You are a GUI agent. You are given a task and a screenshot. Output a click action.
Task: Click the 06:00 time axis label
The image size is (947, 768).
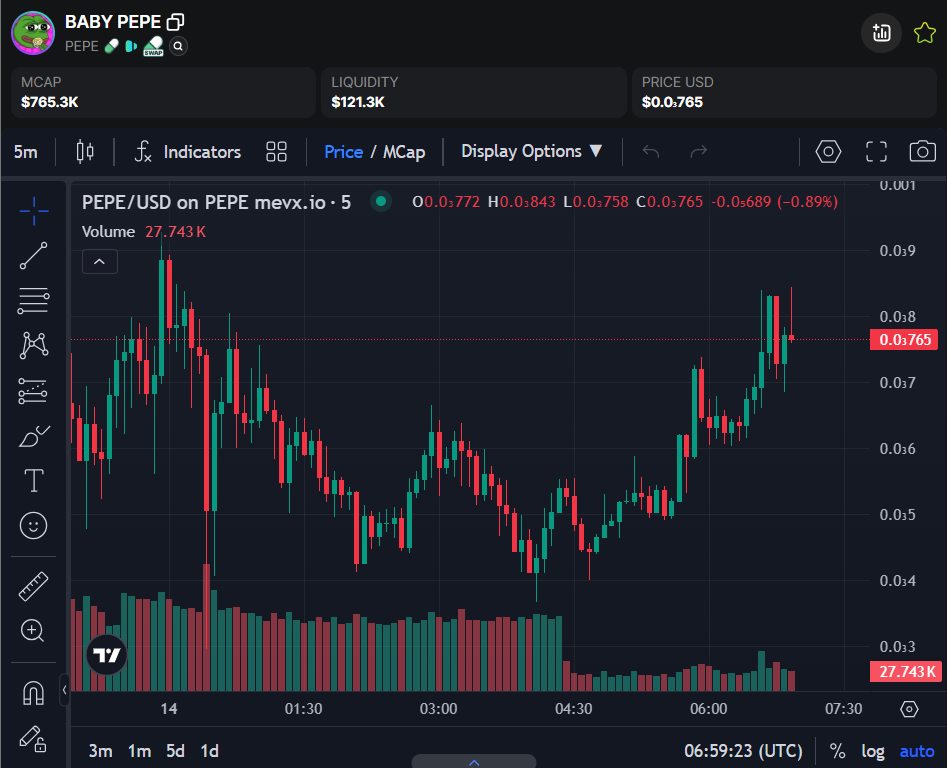(x=708, y=709)
